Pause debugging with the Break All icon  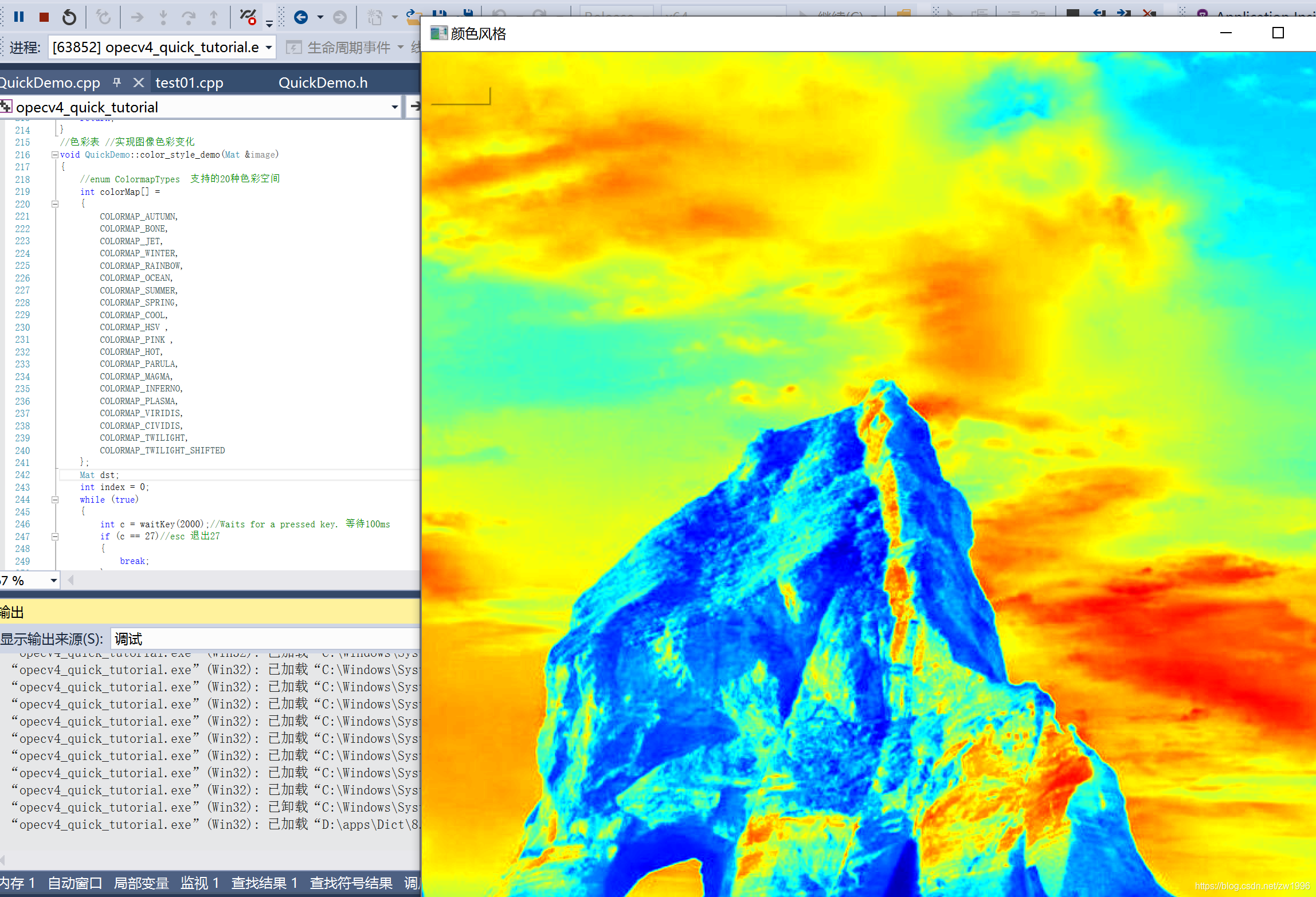[19, 17]
